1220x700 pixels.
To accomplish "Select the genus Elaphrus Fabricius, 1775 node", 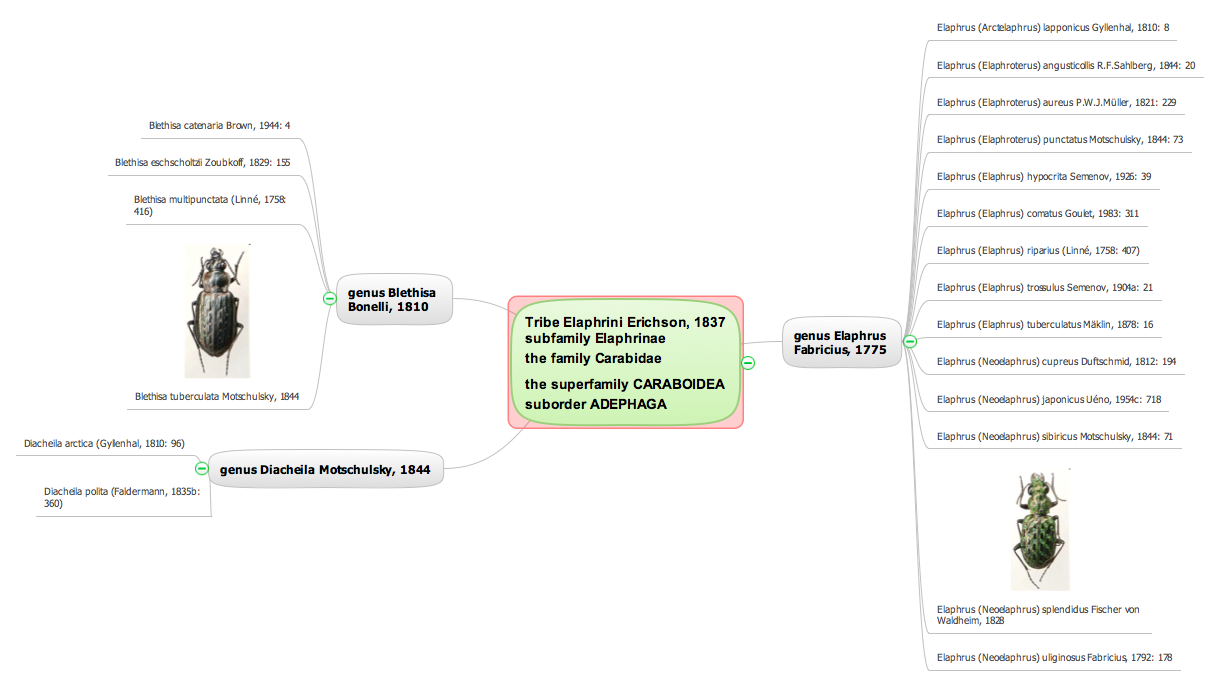I will point(840,343).
